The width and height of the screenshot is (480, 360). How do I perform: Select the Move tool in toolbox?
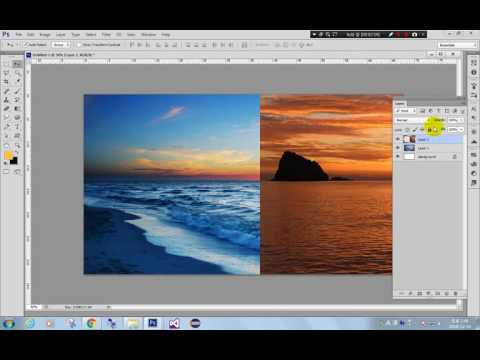tap(17, 64)
